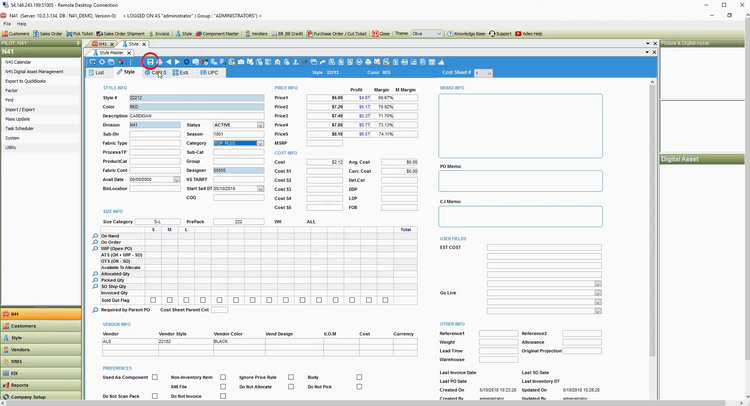Select Customers in the left navigation panel
750x406 pixels.
click(x=24, y=326)
